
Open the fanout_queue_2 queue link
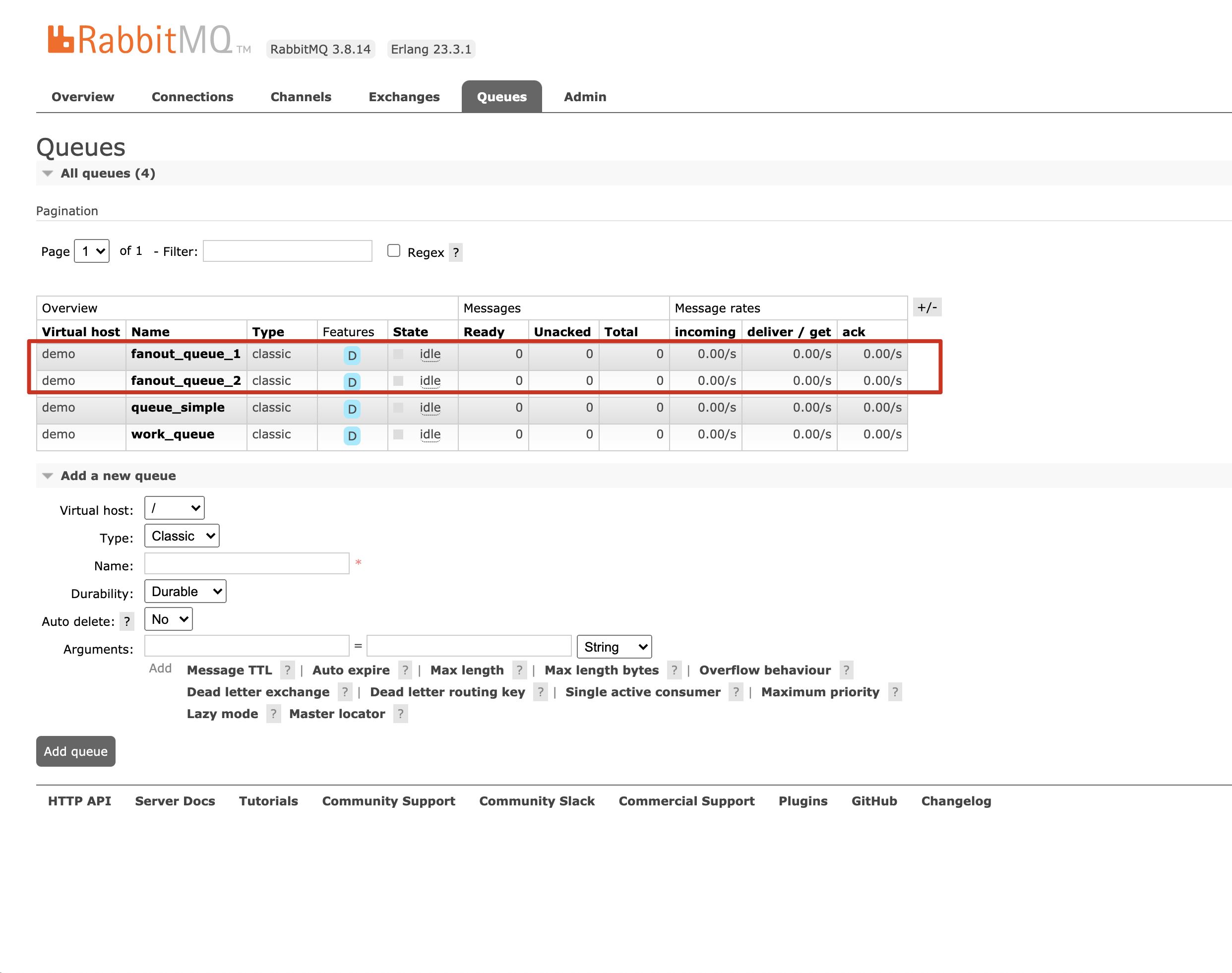pyautogui.click(x=185, y=380)
